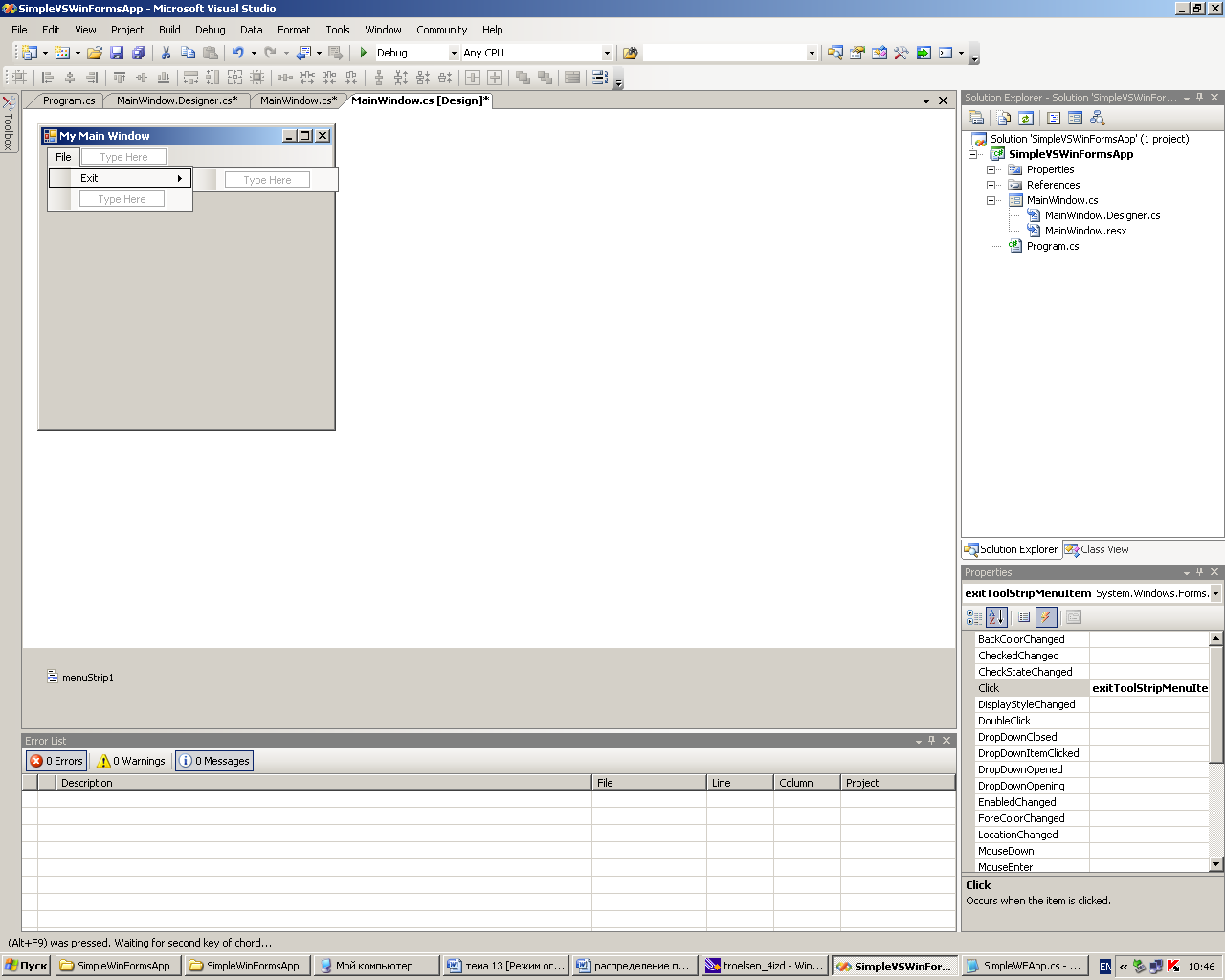Click Type Here box below Exit
This screenshot has height=980, width=1225.
coord(122,199)
